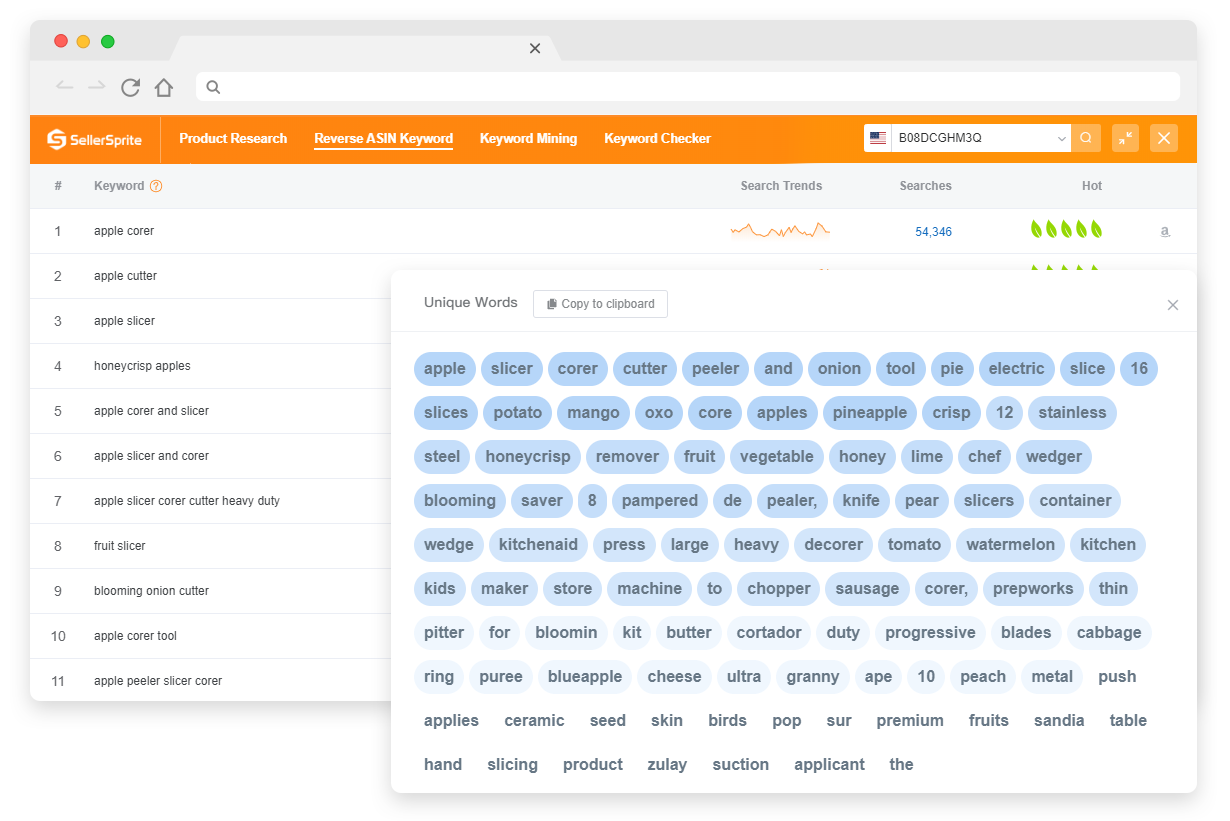Click the Keyword help question mark icon

(x=156, y=186)
